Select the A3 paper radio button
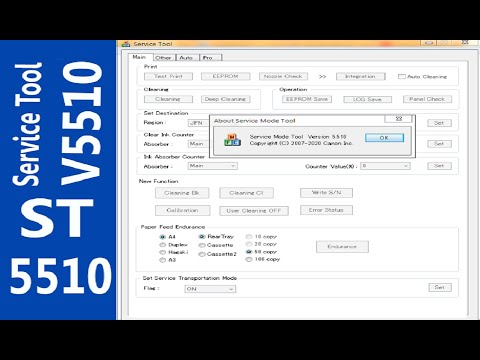Viewport: 480px width, 360px height. tap(163, 260)
